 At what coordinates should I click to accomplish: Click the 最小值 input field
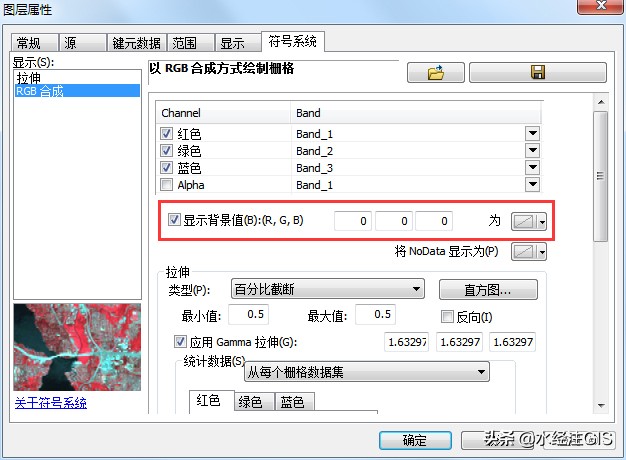click(x=249, y=315)
